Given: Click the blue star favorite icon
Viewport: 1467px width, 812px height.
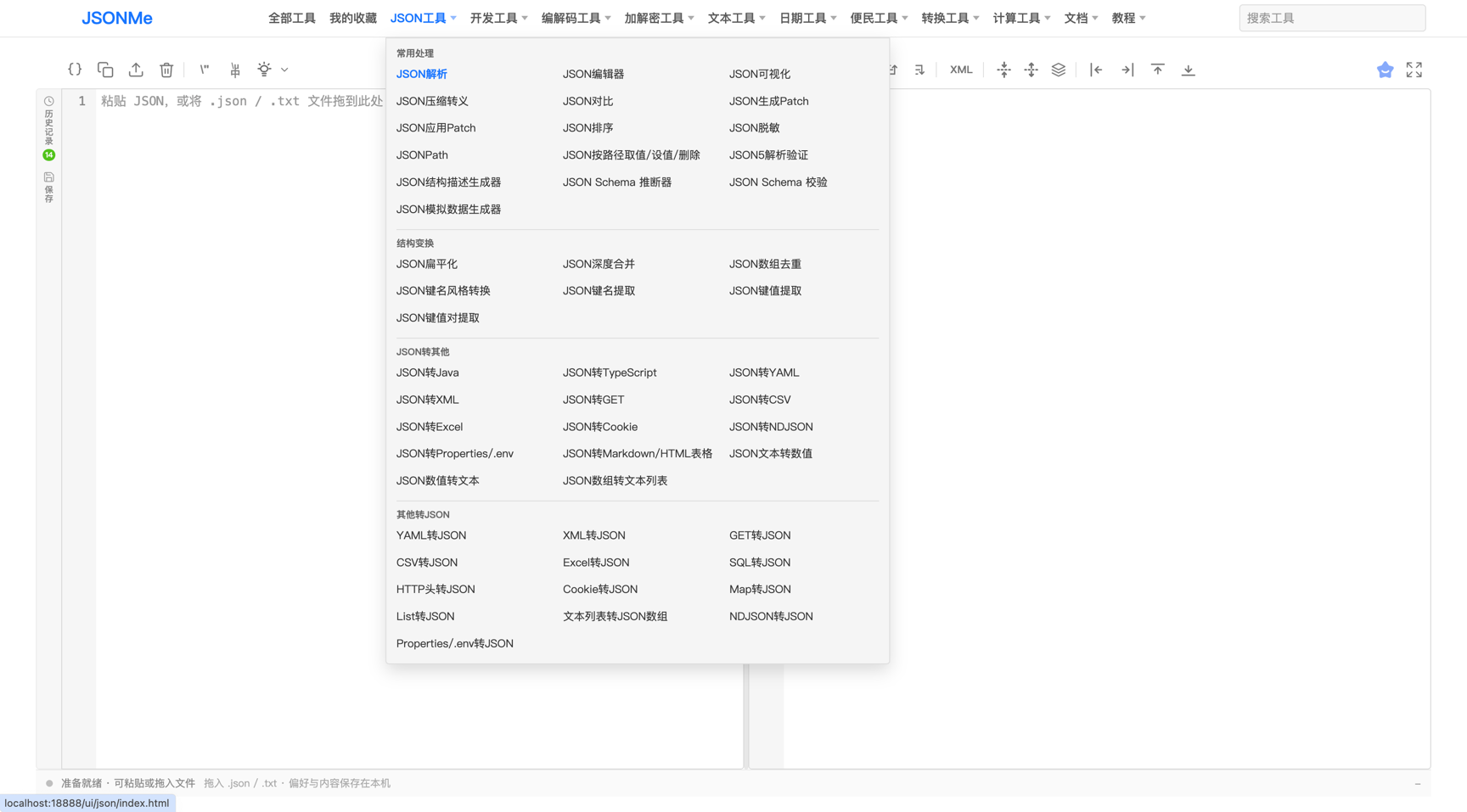Looking at the screenshot, I should tap(1385, 70).
